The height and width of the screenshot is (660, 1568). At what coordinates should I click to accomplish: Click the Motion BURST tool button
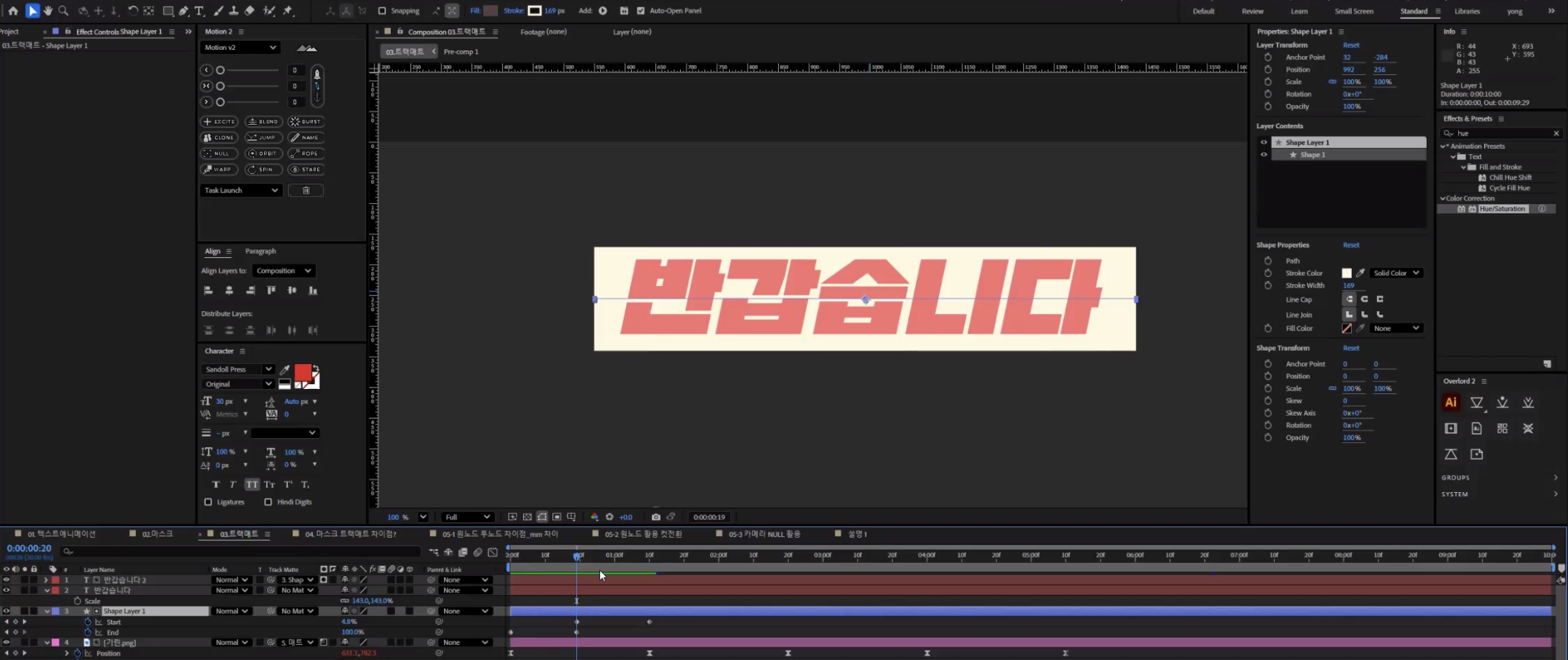point(306,121)
